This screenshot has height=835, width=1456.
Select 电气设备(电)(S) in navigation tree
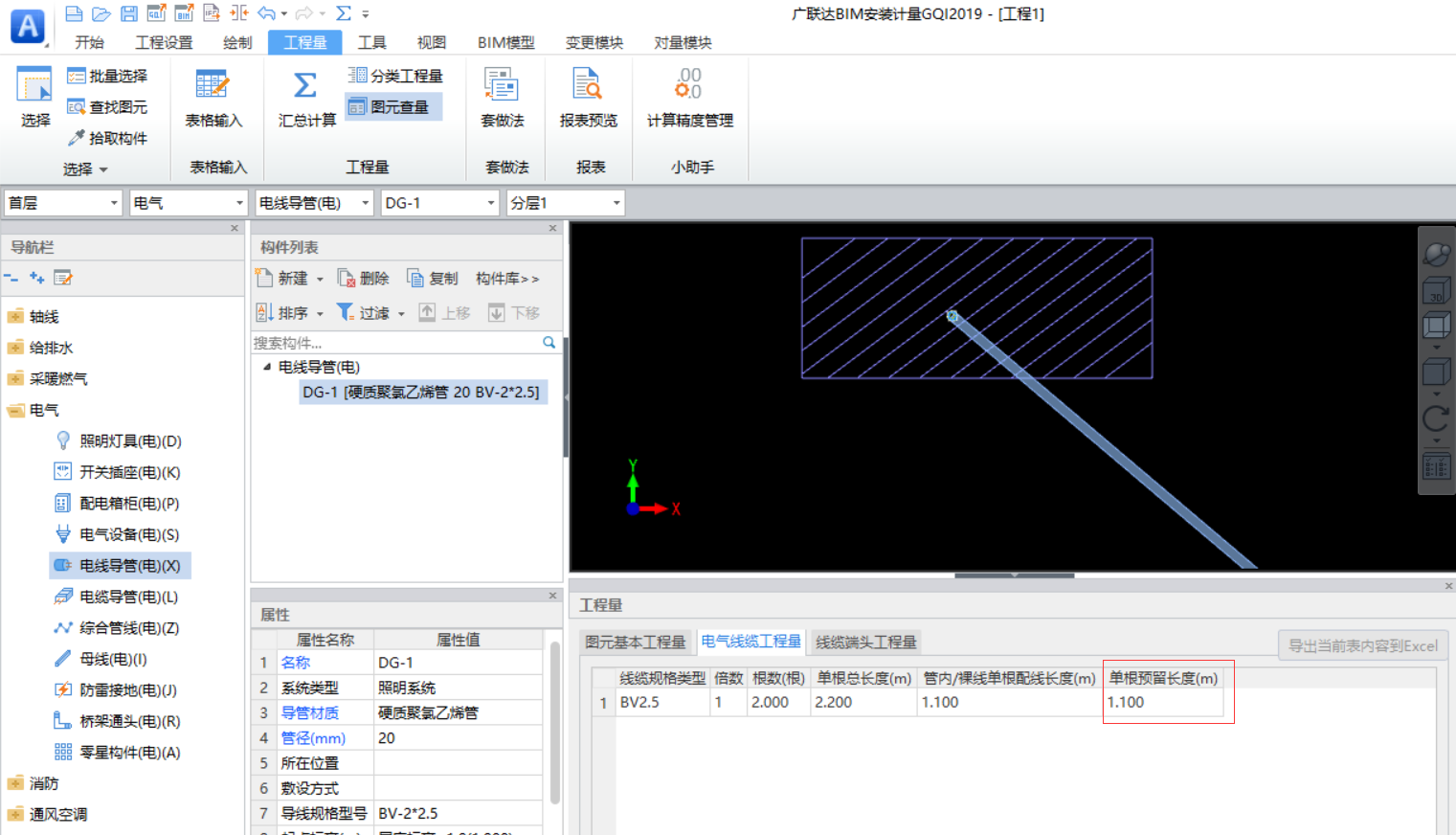click(x=129, y=534)
